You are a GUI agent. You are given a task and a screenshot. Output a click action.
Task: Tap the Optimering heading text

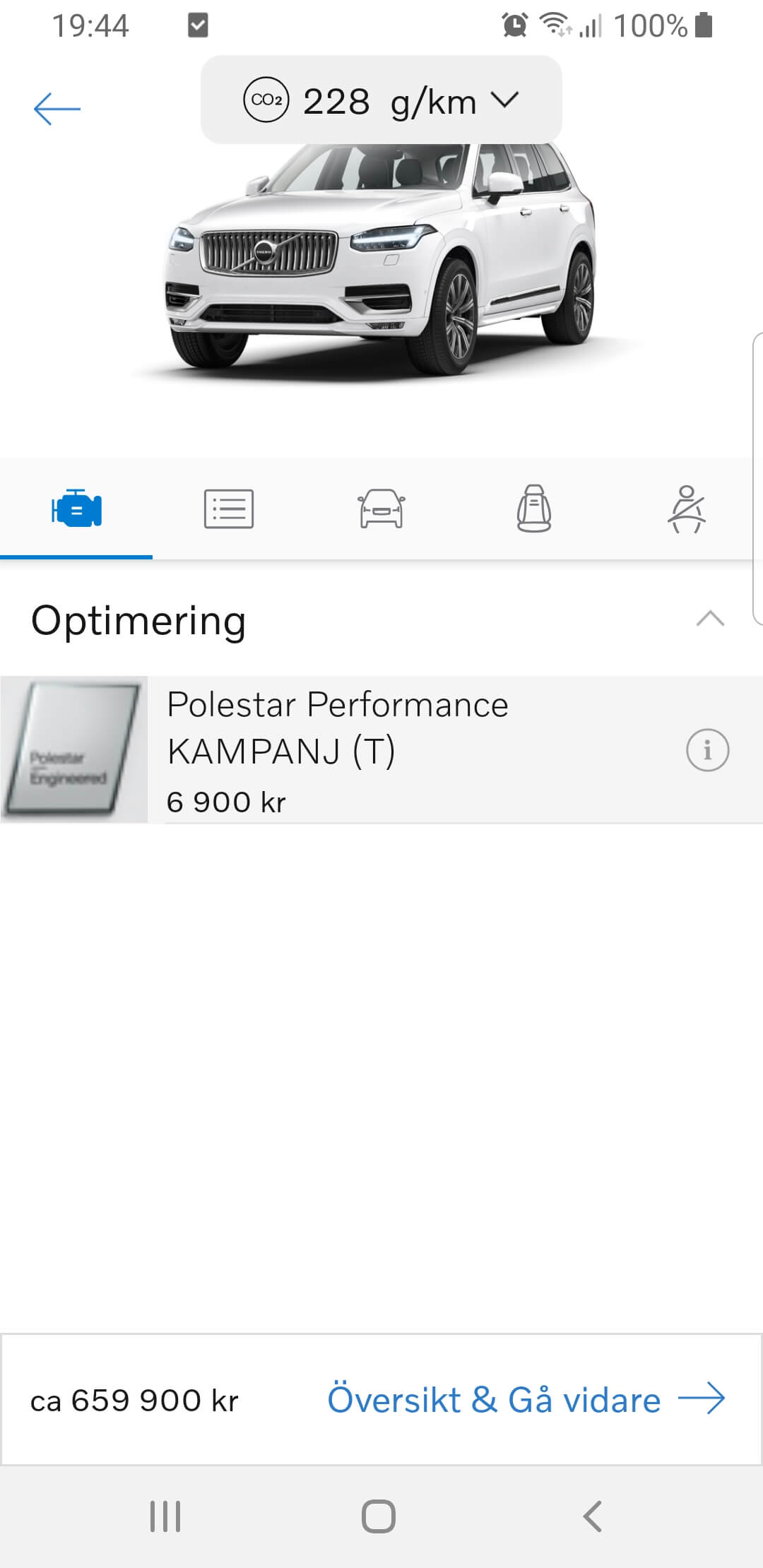(x=138, y=621)
